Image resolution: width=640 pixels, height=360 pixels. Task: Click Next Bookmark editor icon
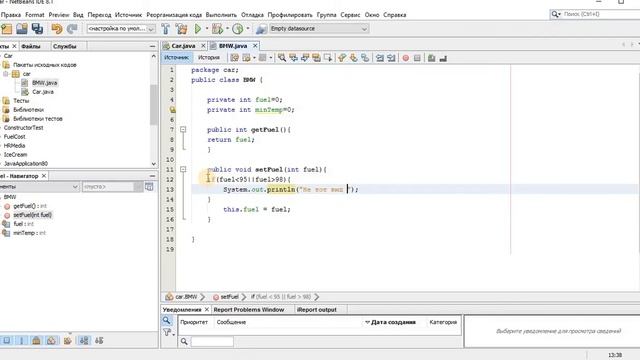coord(353,58)
